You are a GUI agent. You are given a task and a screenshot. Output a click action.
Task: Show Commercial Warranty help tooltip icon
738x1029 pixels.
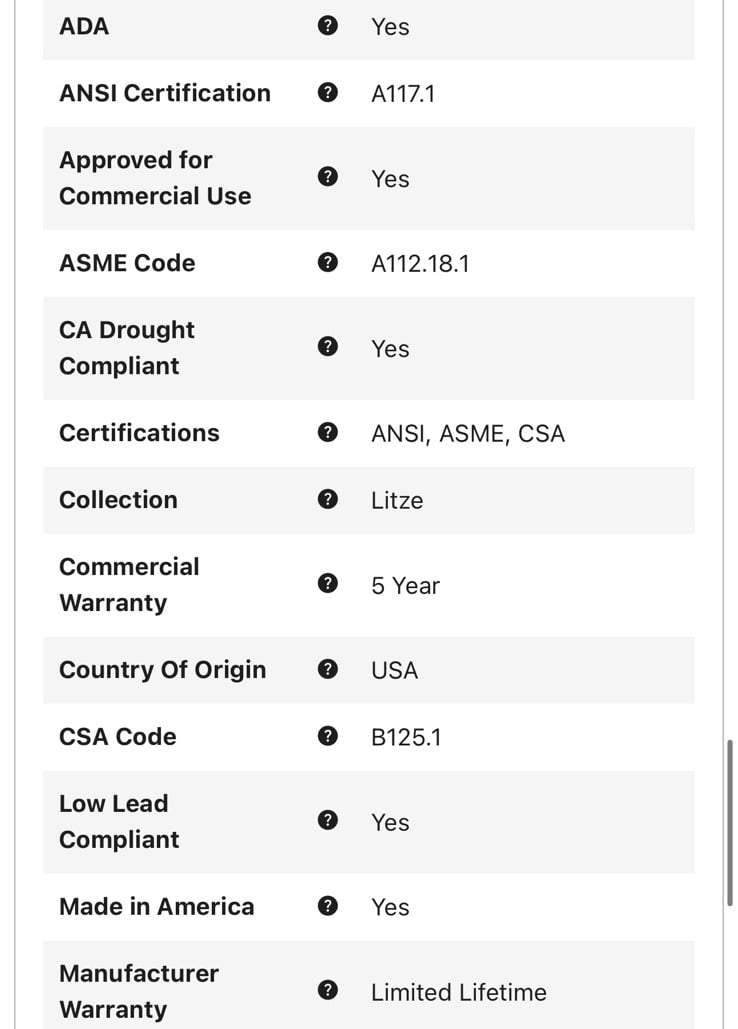pyautogui.click(x=327, y=583)
